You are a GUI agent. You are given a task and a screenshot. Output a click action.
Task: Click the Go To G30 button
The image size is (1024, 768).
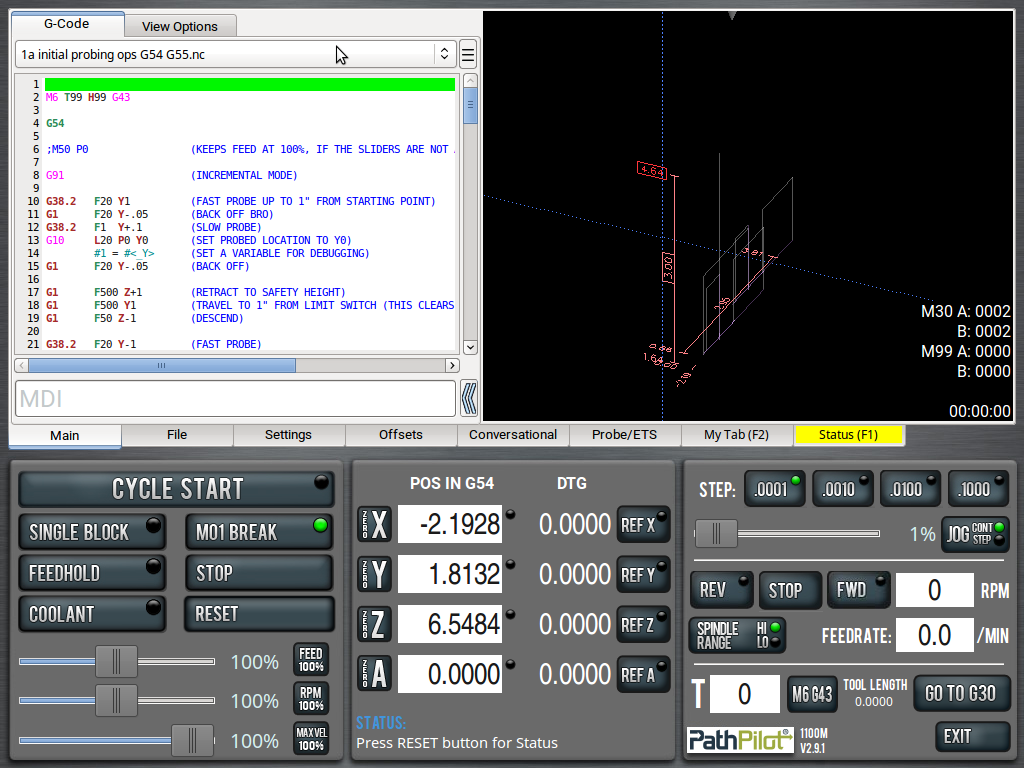(x=960, y=693)
